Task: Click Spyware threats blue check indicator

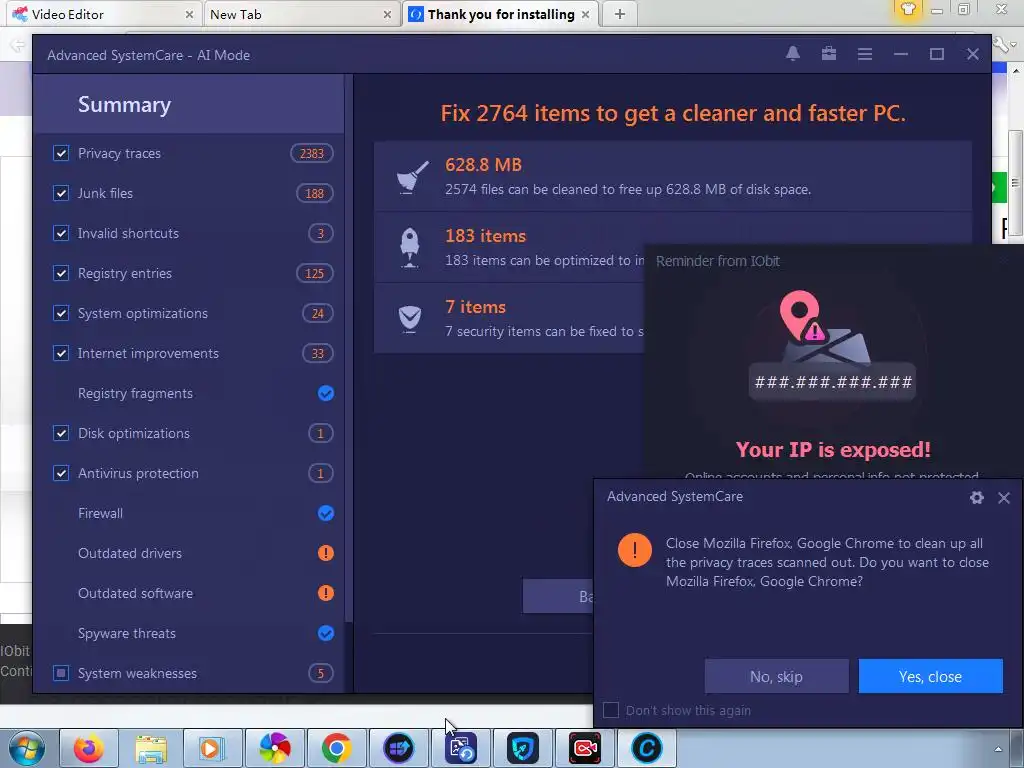Action: pyautogui.click(x=325, y=633)
